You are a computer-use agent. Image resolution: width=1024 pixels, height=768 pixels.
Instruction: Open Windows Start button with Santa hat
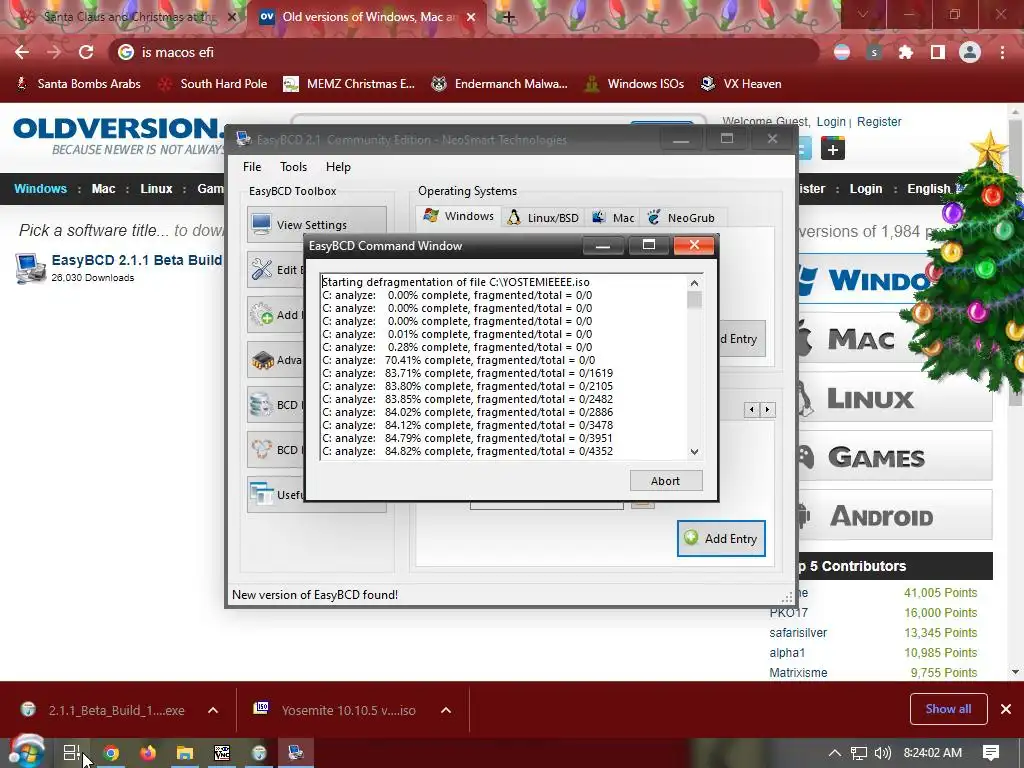pyautogui.click(x=25, y=752)
